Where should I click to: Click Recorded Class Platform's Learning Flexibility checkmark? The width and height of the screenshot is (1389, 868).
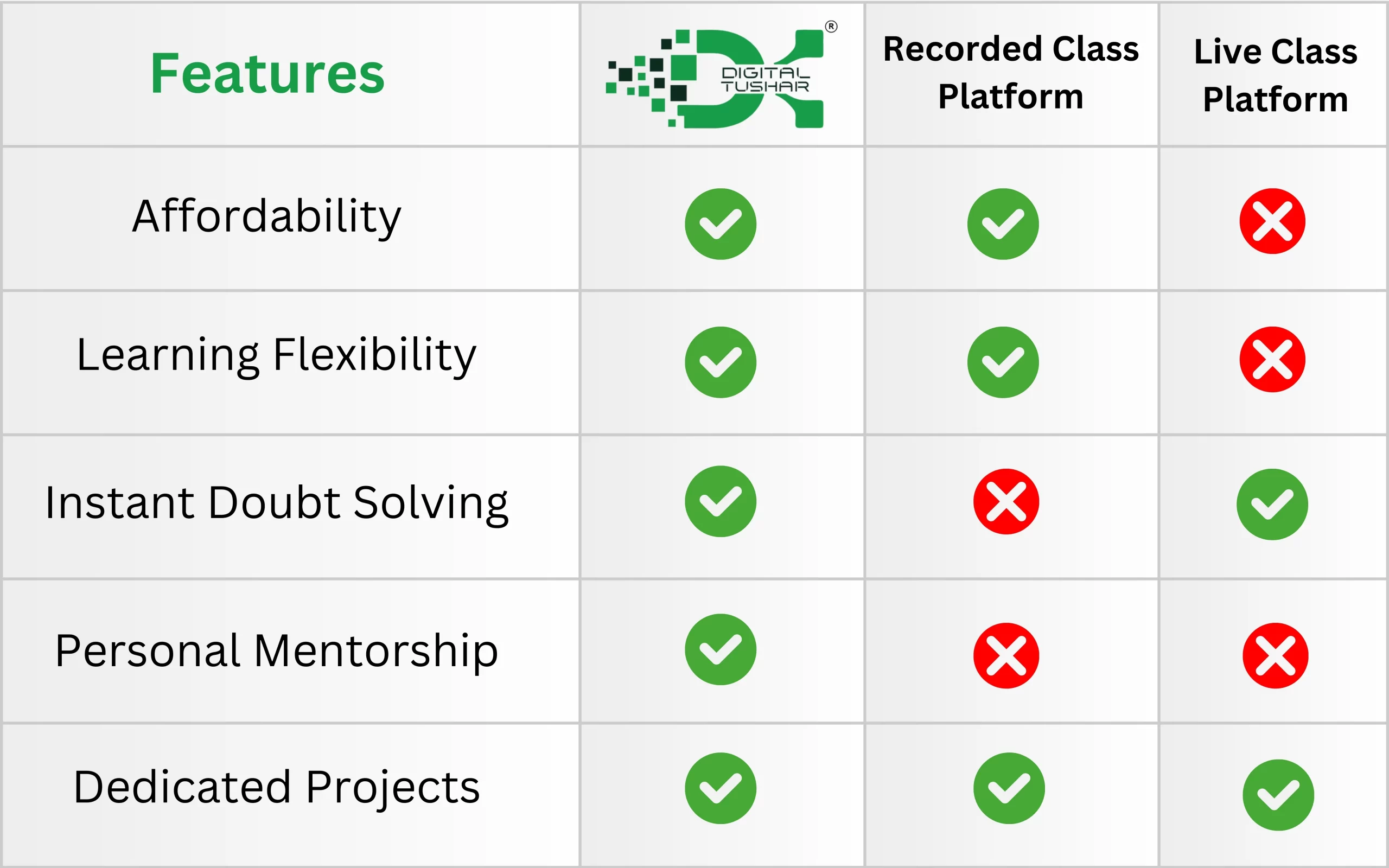click(x=1003, y=362)
